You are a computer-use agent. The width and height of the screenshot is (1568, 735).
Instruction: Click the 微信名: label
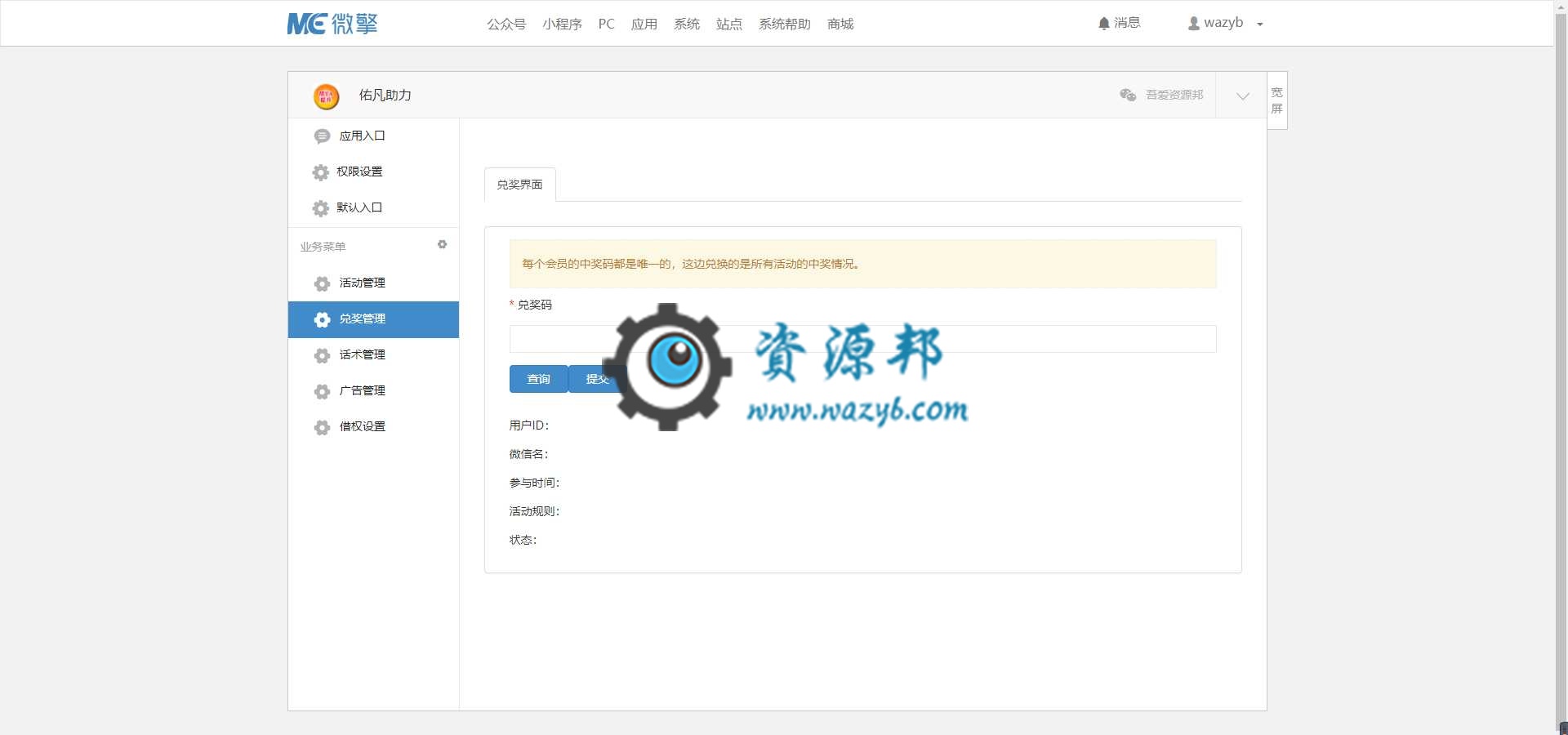click(x=529, y=454)
